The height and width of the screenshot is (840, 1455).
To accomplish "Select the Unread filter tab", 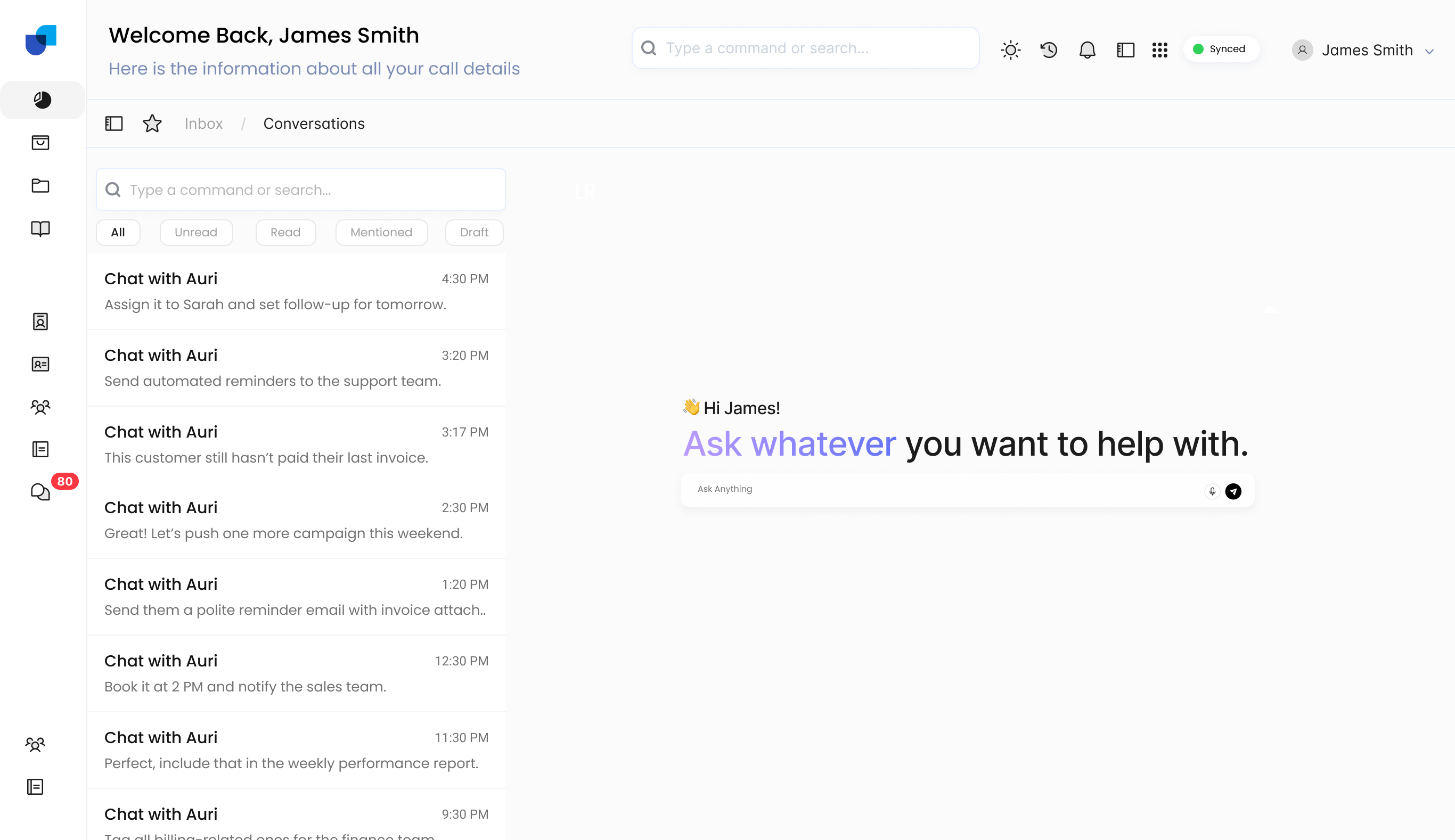I will tap(195, 233).
